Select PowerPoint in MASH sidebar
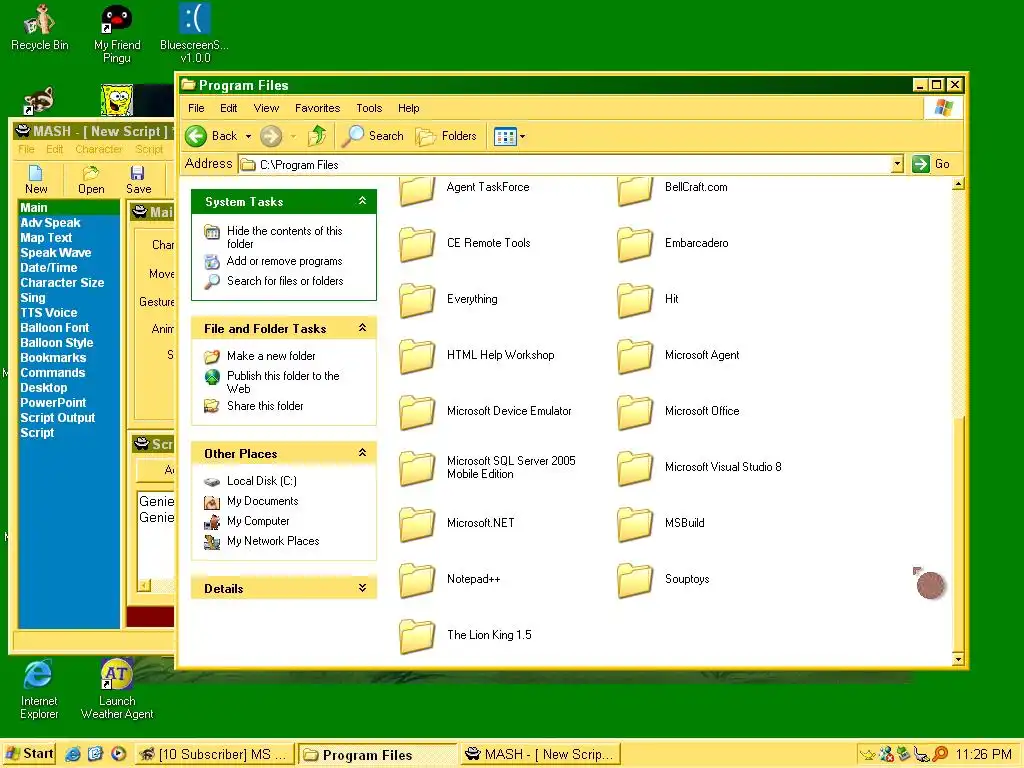Screen dimensions: 1024x768 tap(53, 403)
